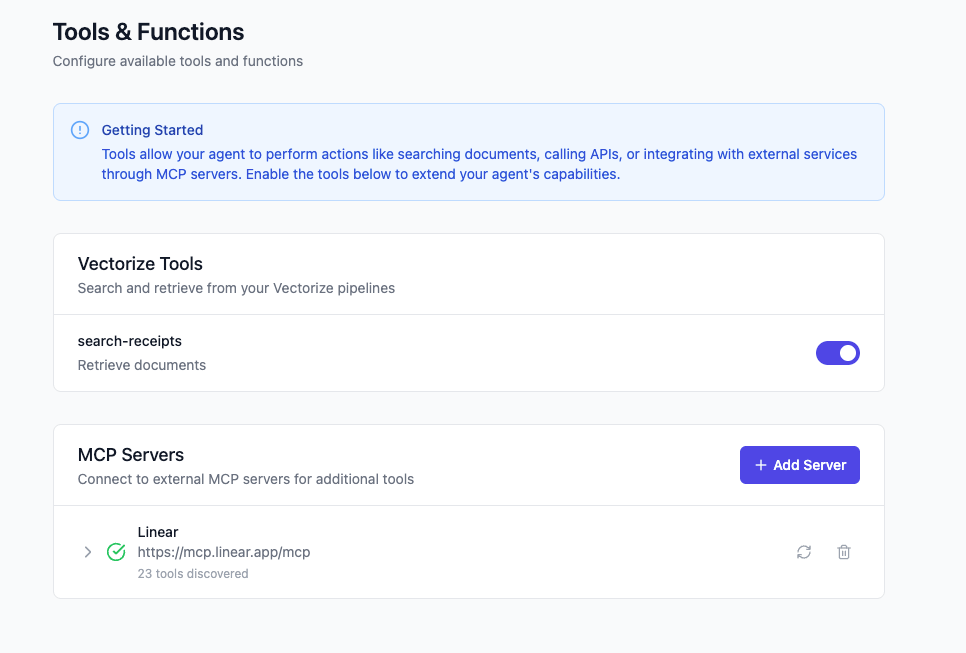
Task: Click the Getting Started info icon
Action: point(79,129)
